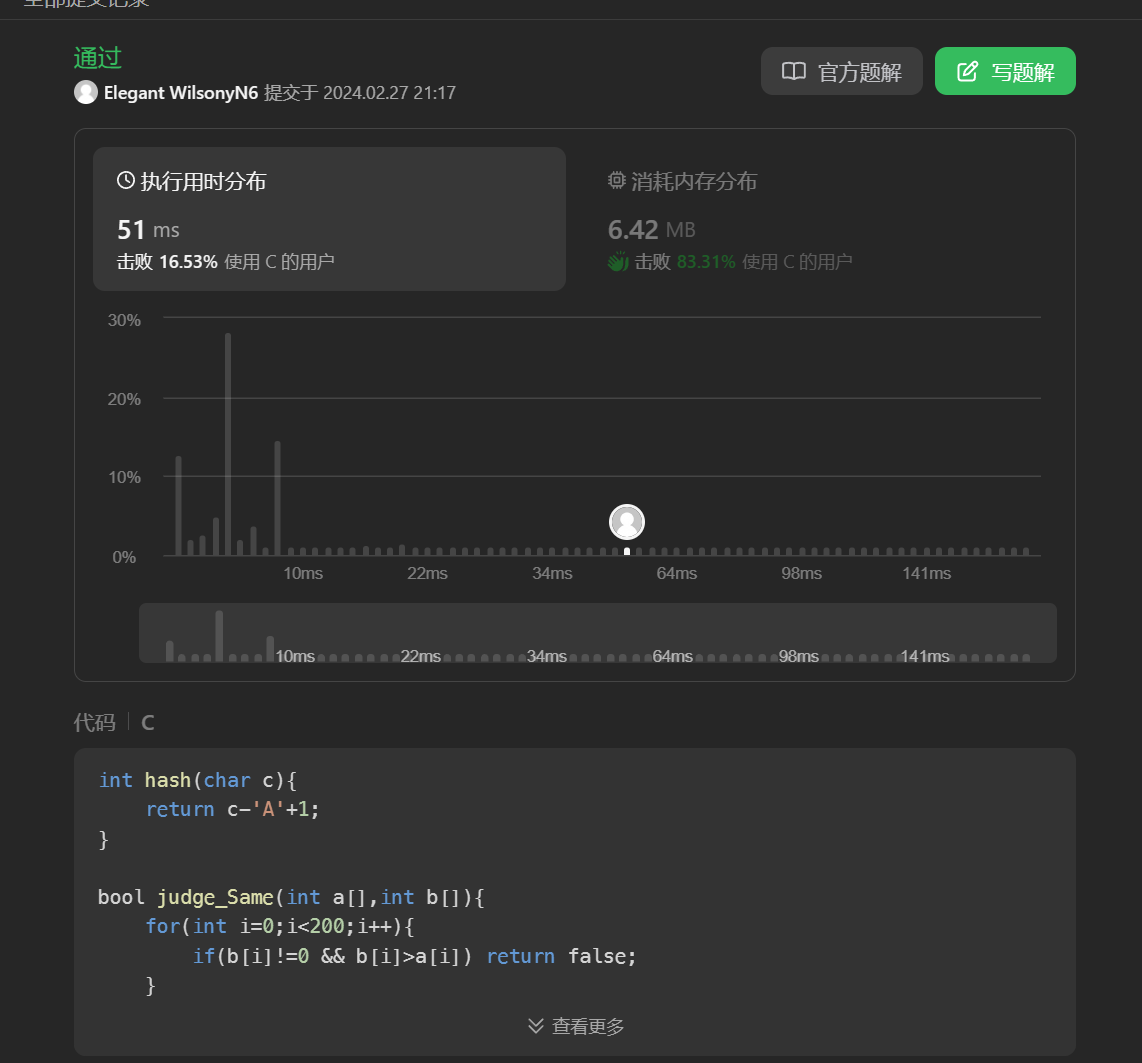This screenshot has width=1142, height=1063.
Task: Switch to the 执行用时分布 runtime panel
Action: pyautogui.click(x=329, y=219)
